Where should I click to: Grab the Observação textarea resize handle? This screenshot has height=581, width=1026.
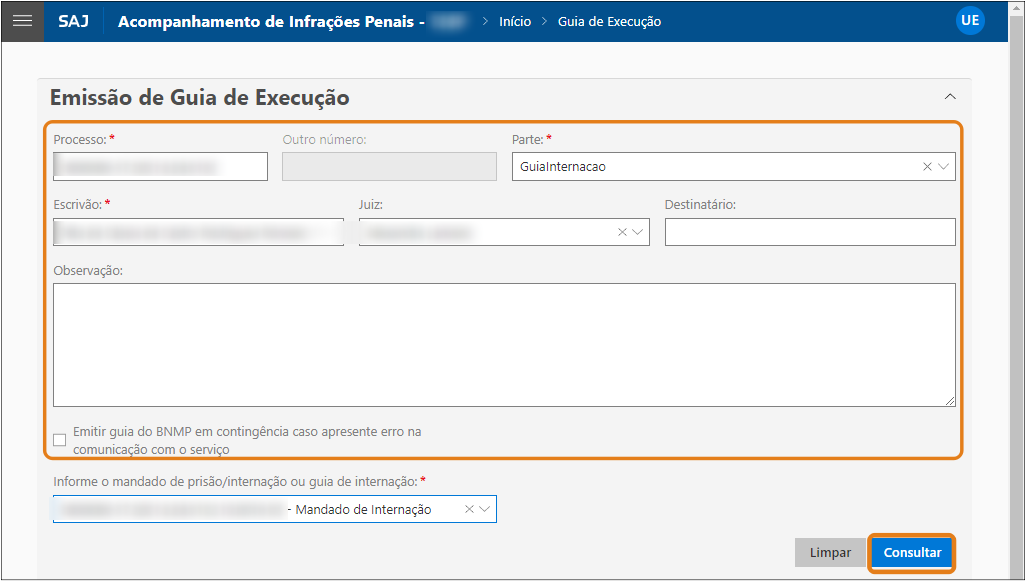click(x=949, y=400)
